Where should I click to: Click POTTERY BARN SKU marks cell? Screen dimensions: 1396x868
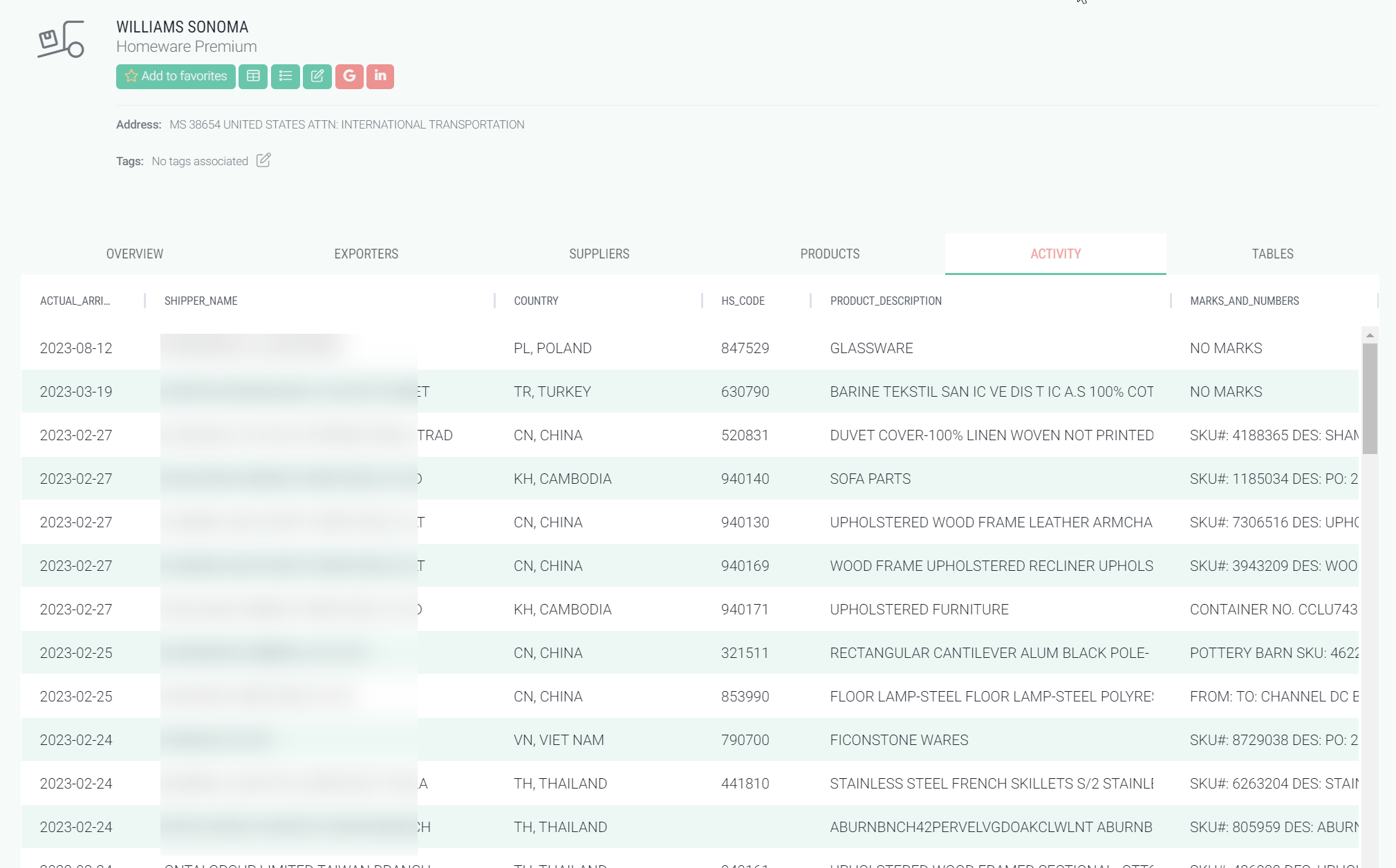click(x=1274, y=653)
